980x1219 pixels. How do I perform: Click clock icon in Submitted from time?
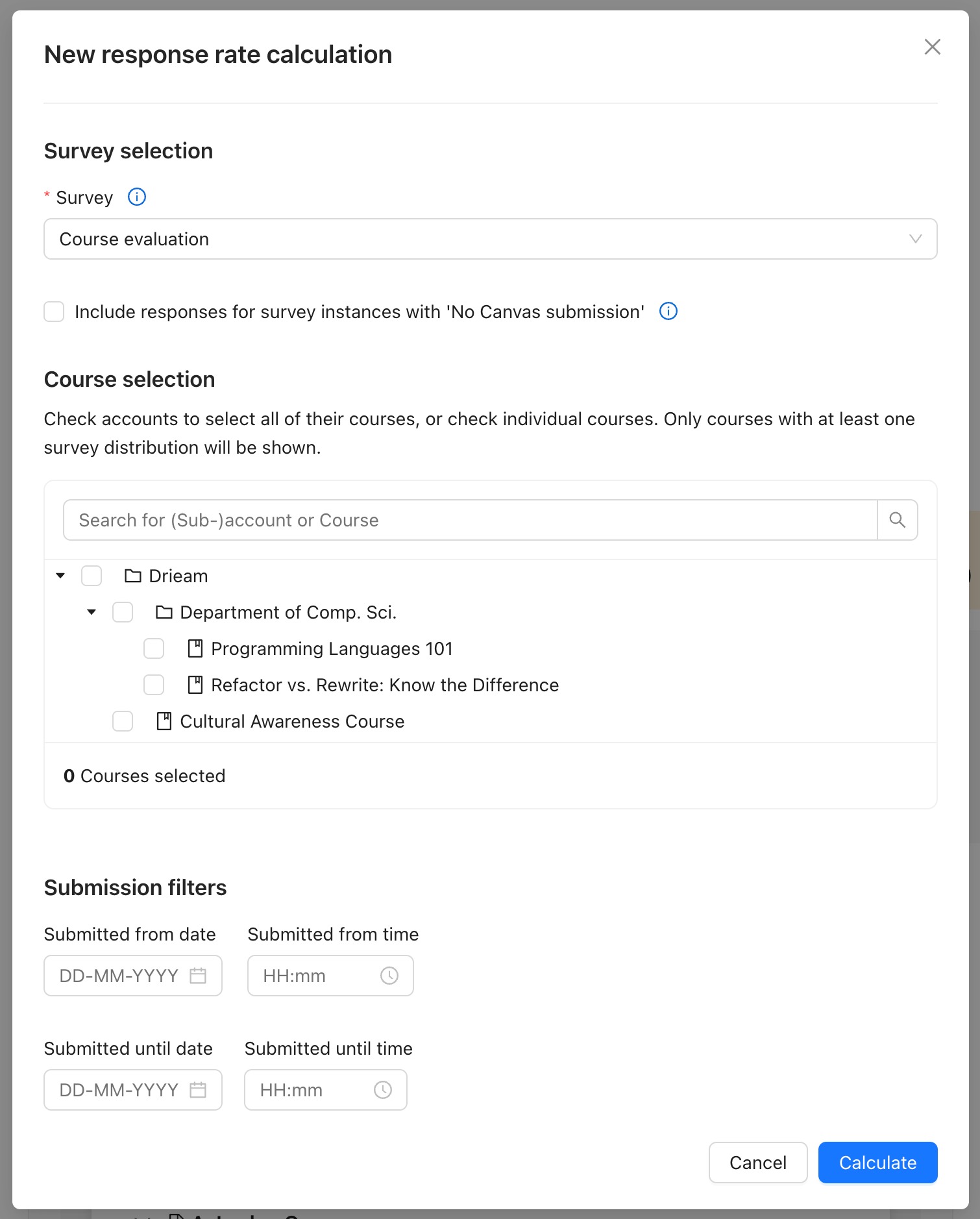click(x=389, y=976)
